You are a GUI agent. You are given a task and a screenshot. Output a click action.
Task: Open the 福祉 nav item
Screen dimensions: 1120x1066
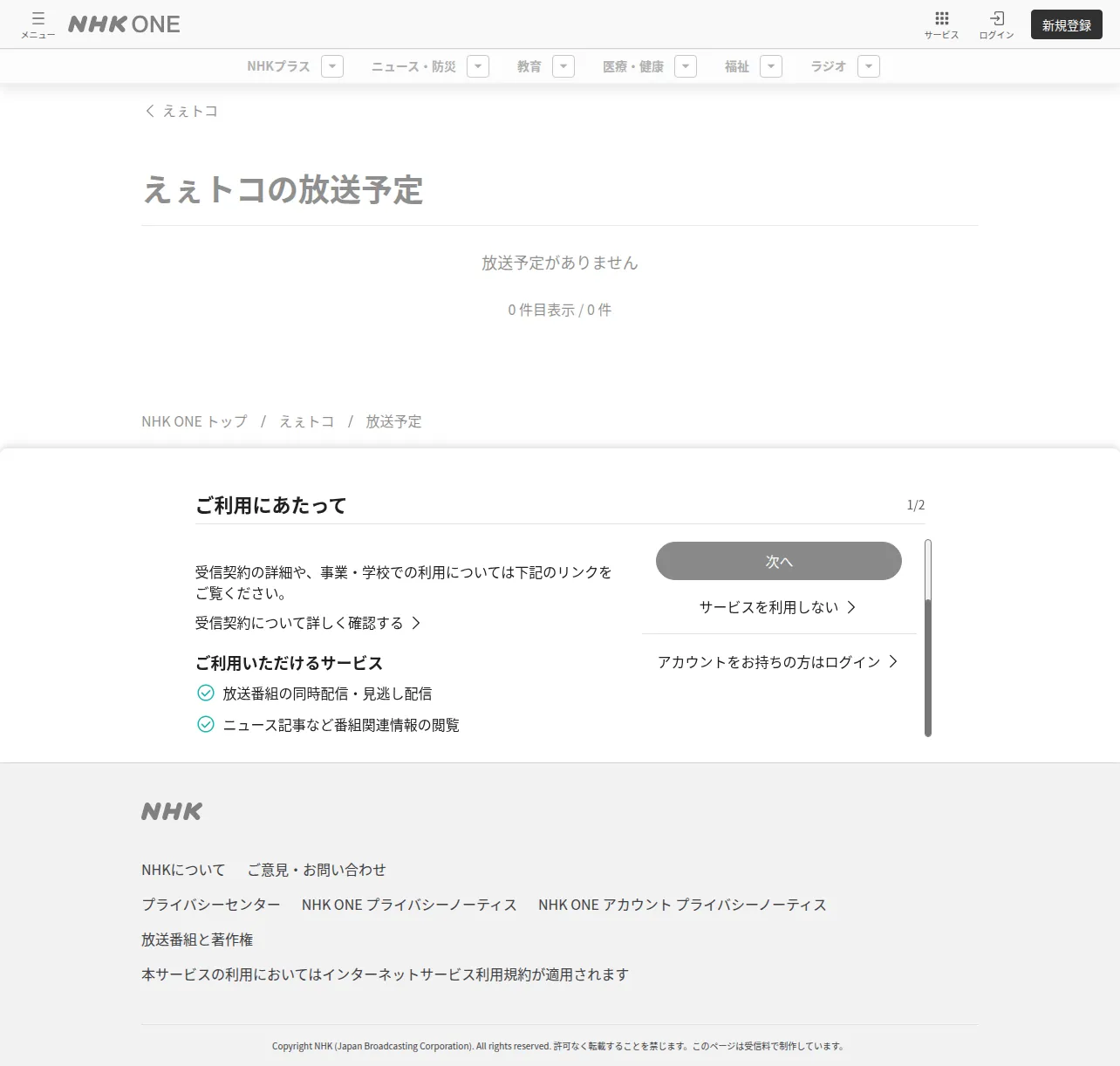(737, 66)
